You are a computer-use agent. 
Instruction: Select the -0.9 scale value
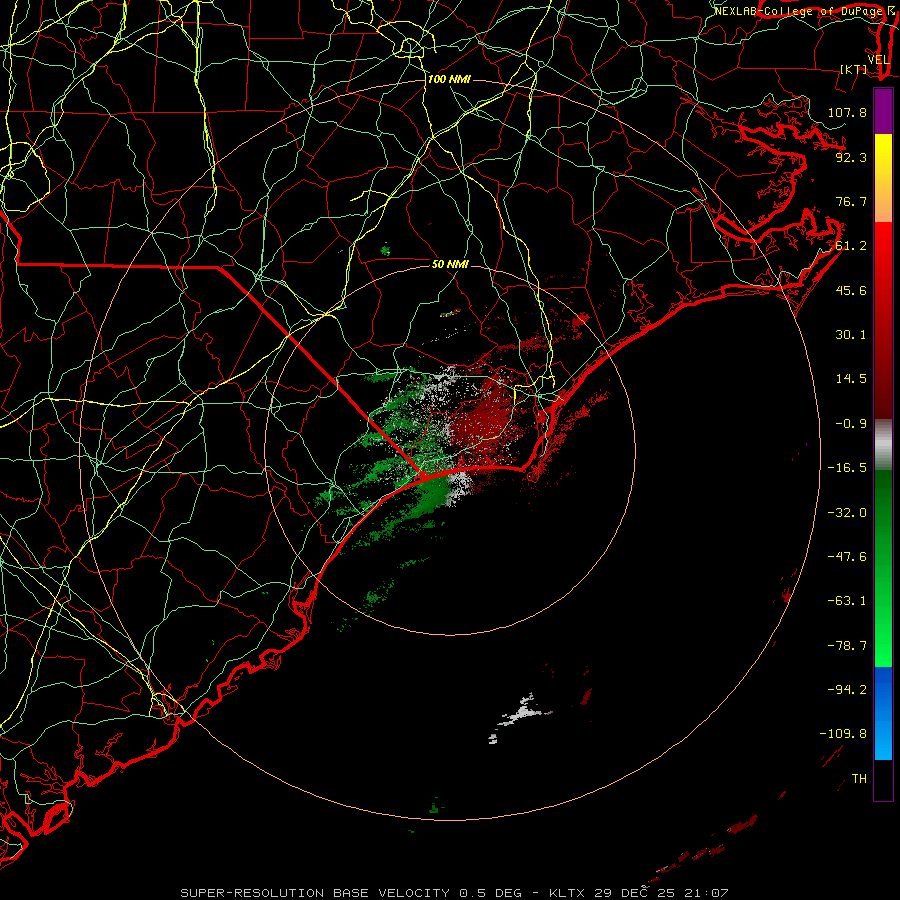point(851,424)
